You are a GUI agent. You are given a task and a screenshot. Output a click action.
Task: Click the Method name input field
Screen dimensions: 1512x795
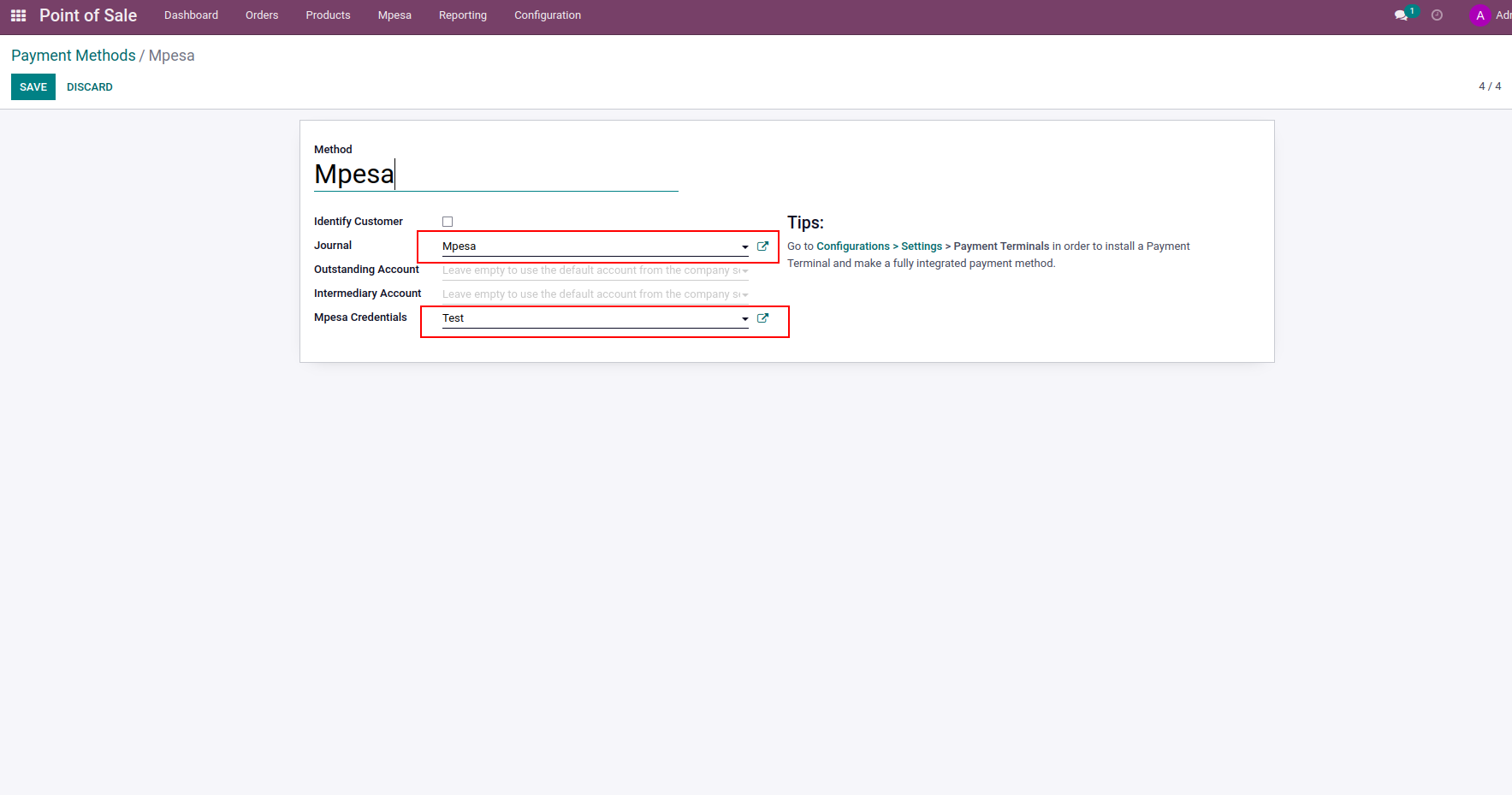point(496,174)
